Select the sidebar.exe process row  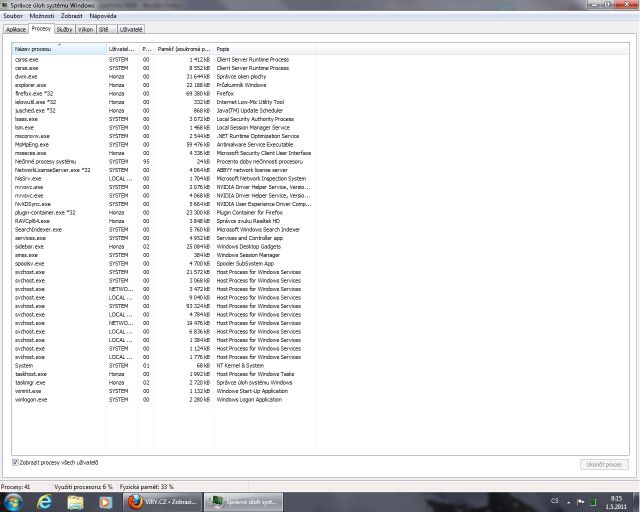coord(163,247)
